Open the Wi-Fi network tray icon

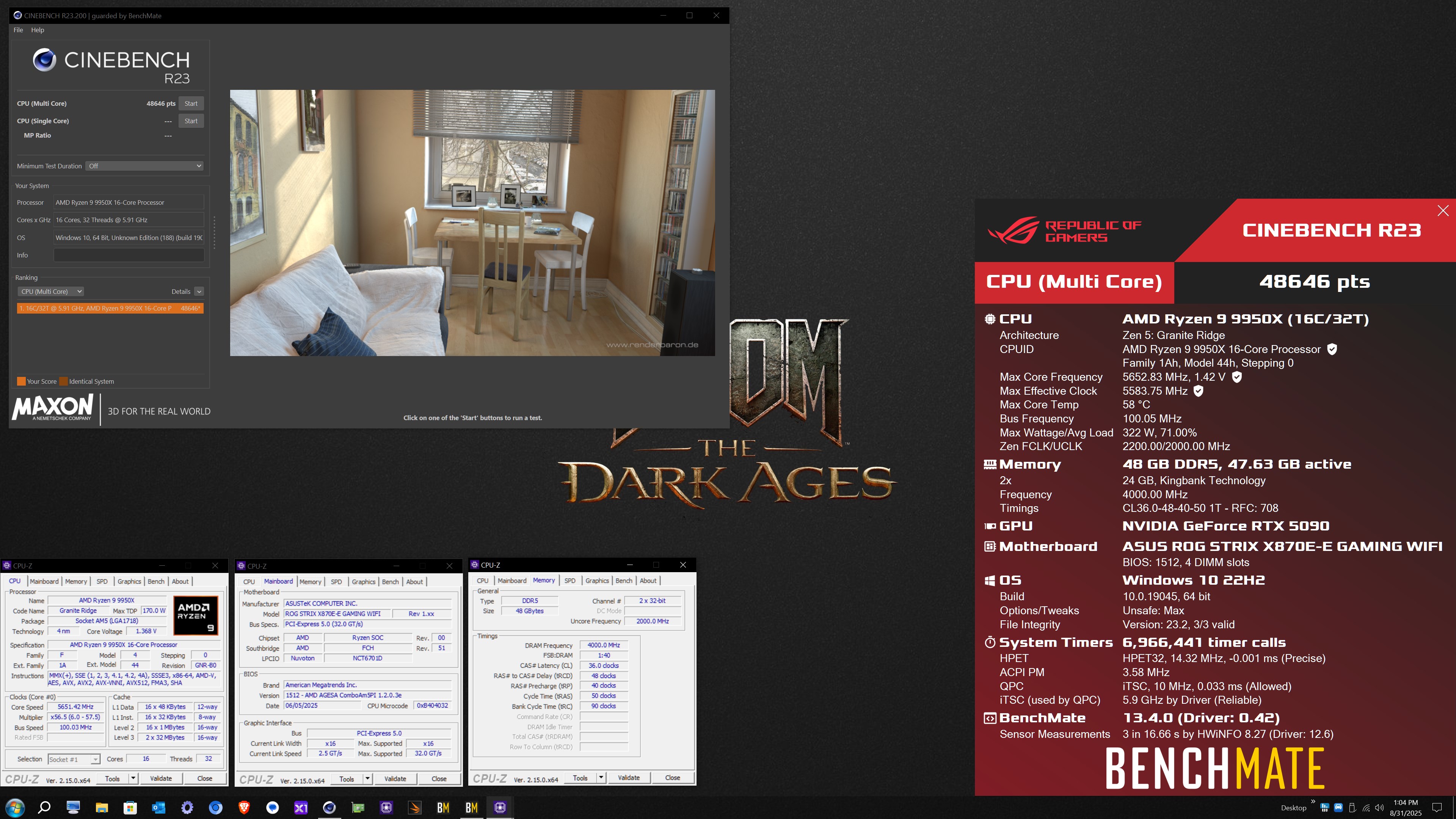(1365, 808)
